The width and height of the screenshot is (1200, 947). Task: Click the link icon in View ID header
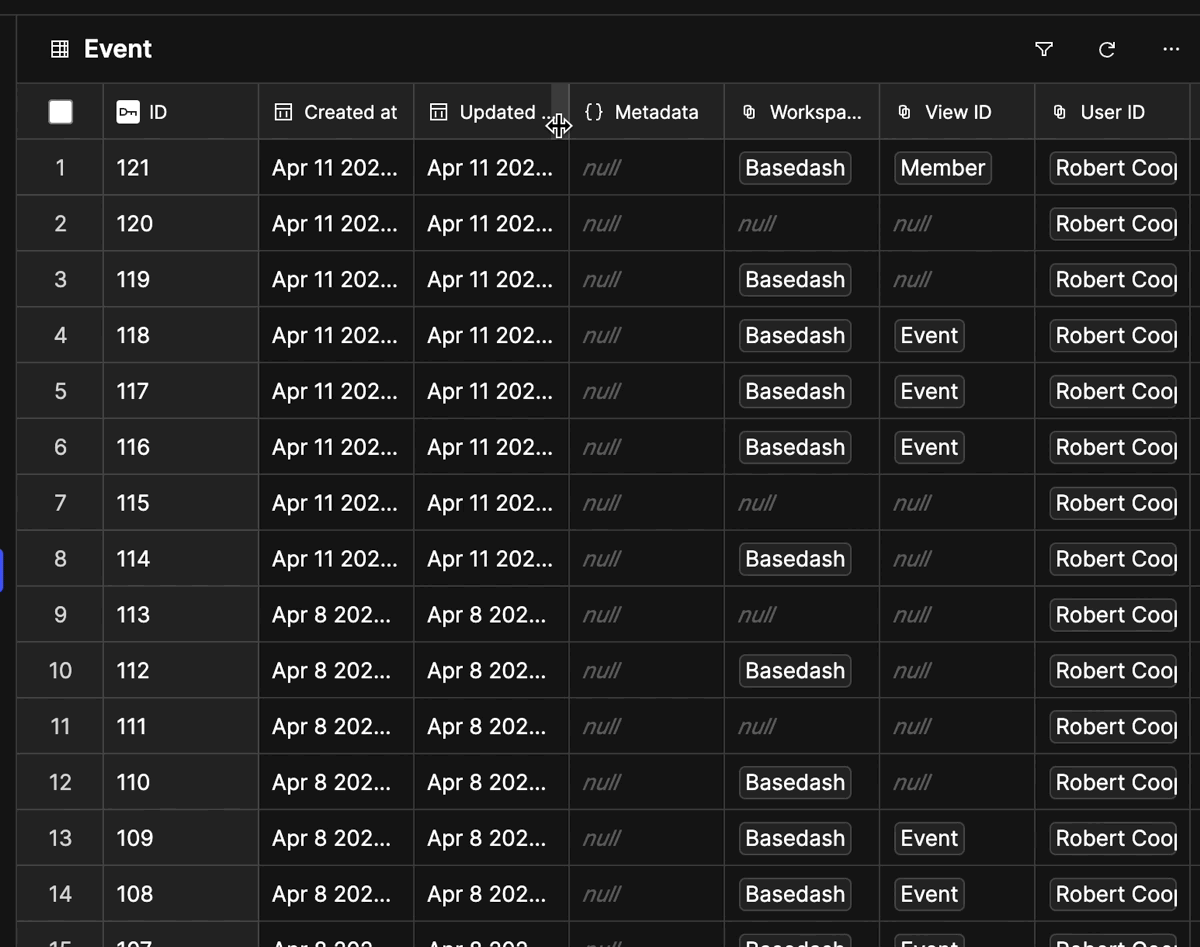pyautogui.click(x=905, y=112)
